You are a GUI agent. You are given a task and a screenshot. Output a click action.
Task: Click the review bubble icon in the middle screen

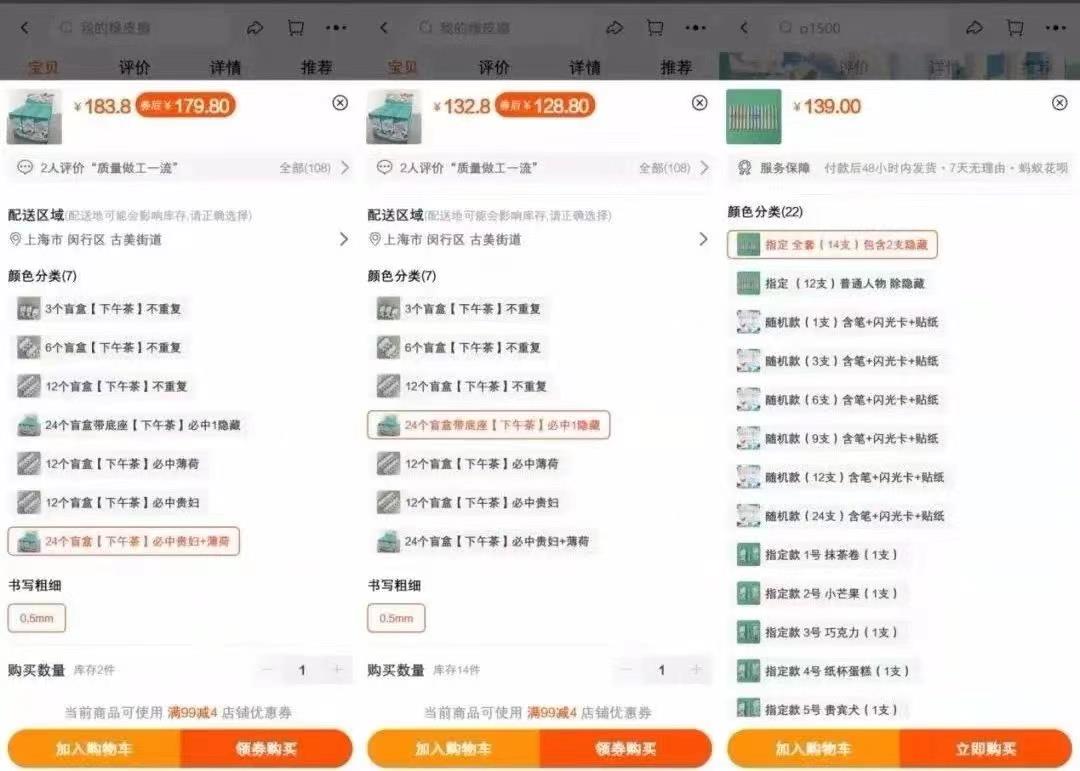click(x=384, y=168)
